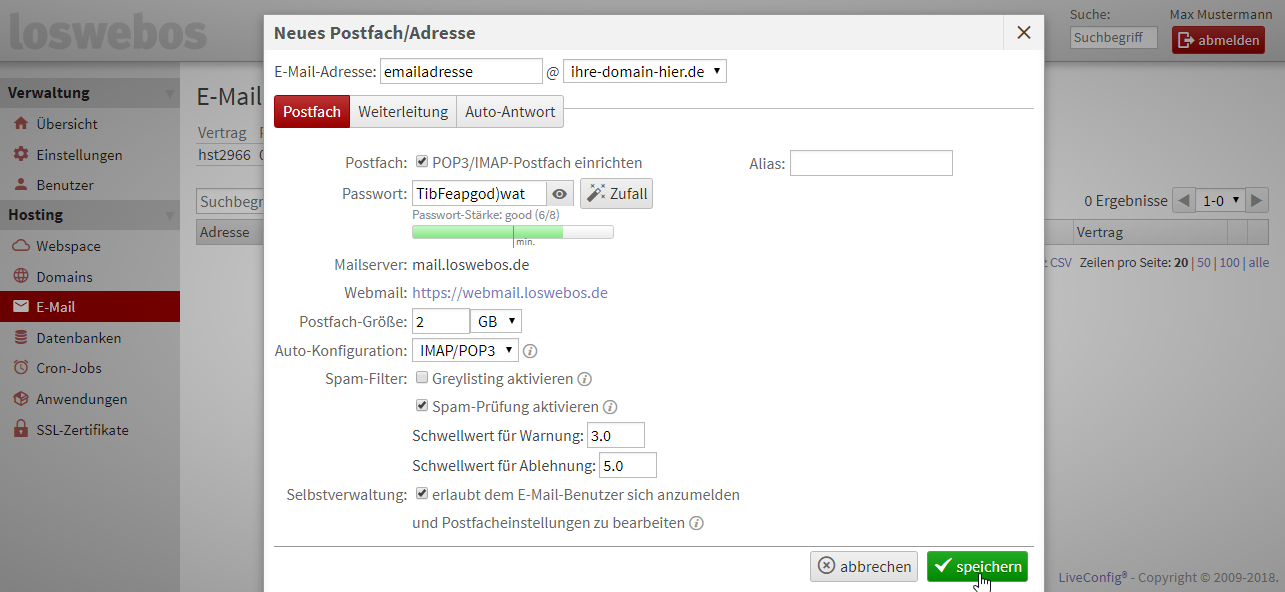Open the GB size unit dropdown
The image size is (1285, 592).
pyautogui.click(x=496, y=321)
